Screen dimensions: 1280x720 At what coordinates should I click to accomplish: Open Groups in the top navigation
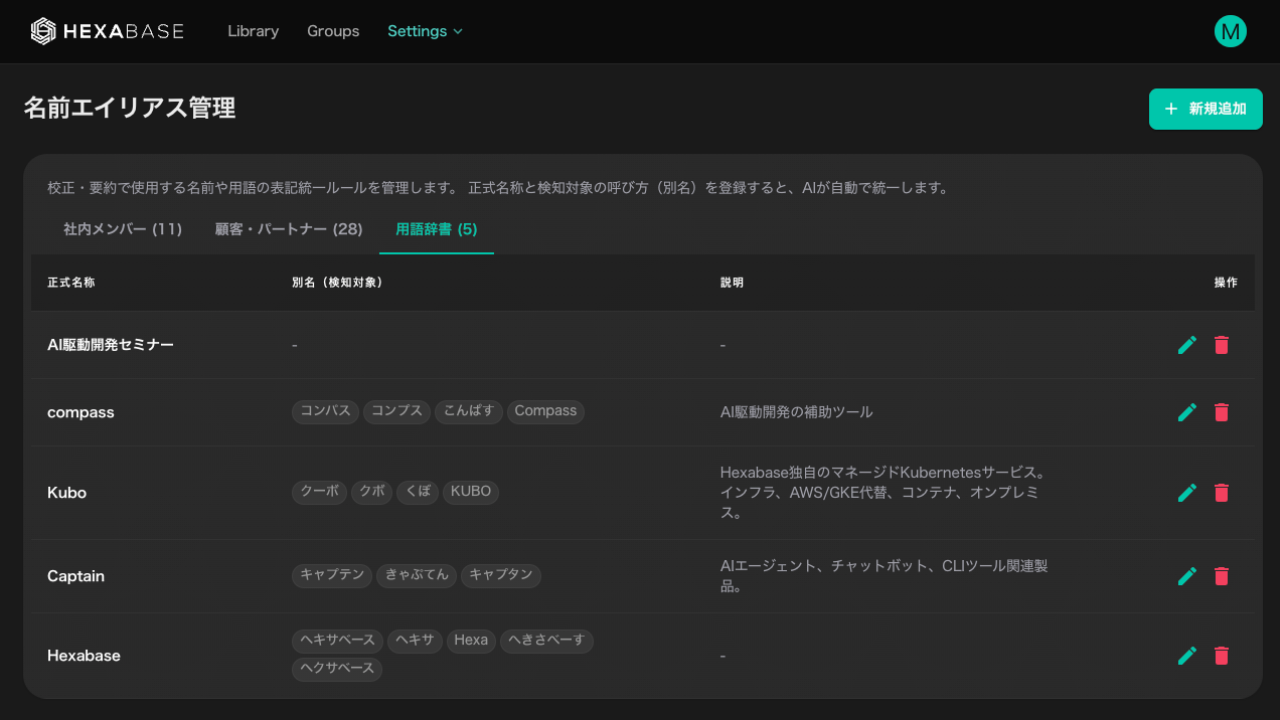click(x=333, y=31)
